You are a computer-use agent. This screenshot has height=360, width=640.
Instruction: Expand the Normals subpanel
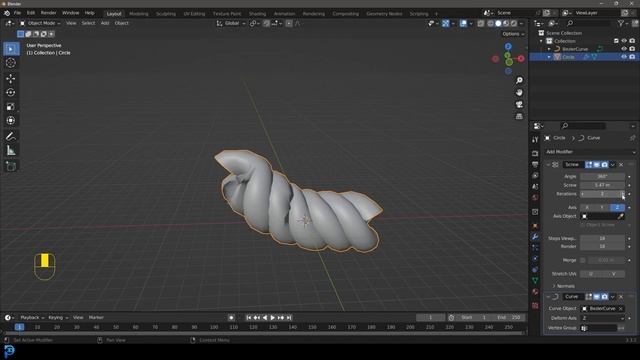(563, 286)
